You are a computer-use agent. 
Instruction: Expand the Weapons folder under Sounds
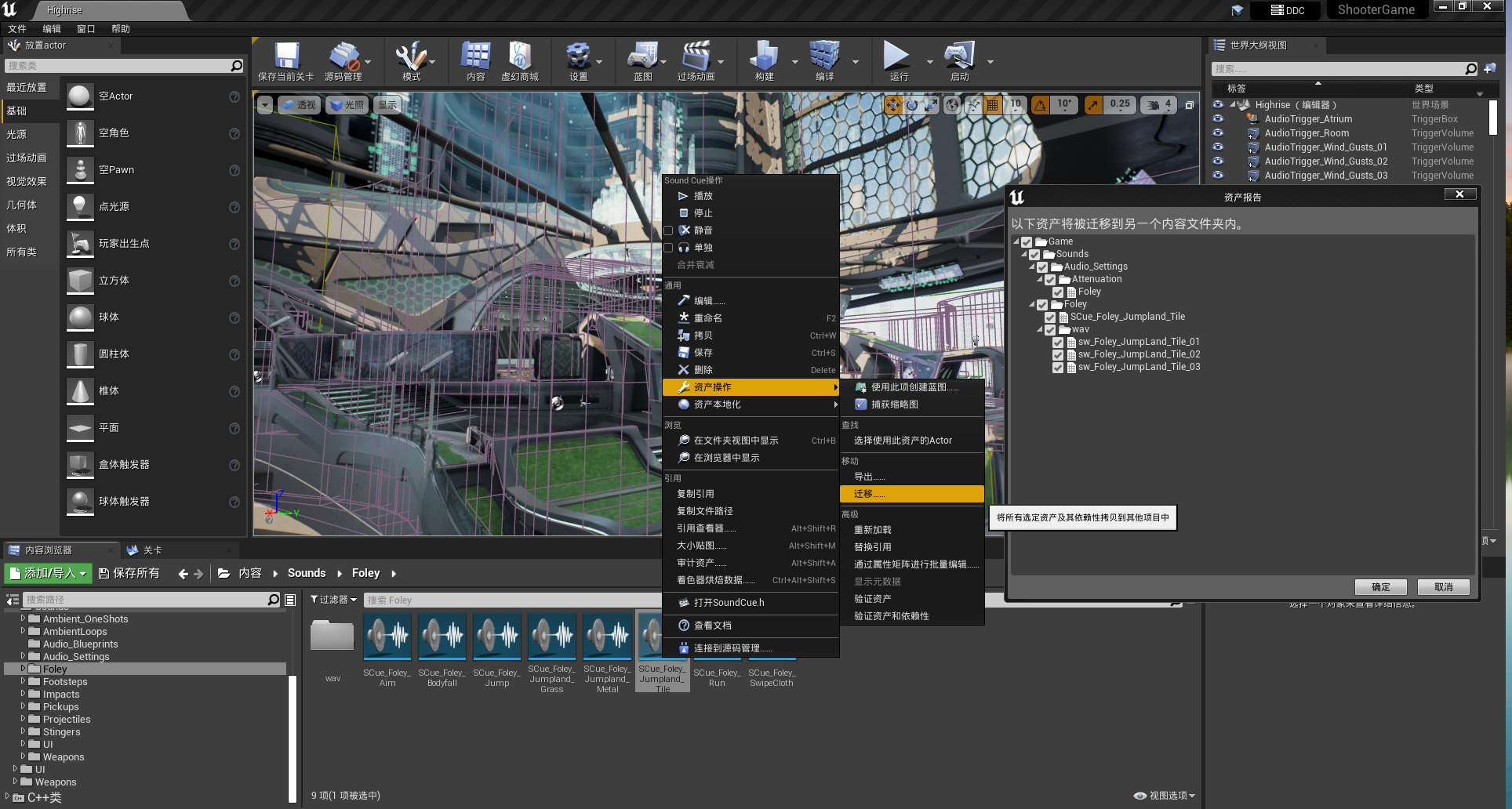tap(23, 757)
